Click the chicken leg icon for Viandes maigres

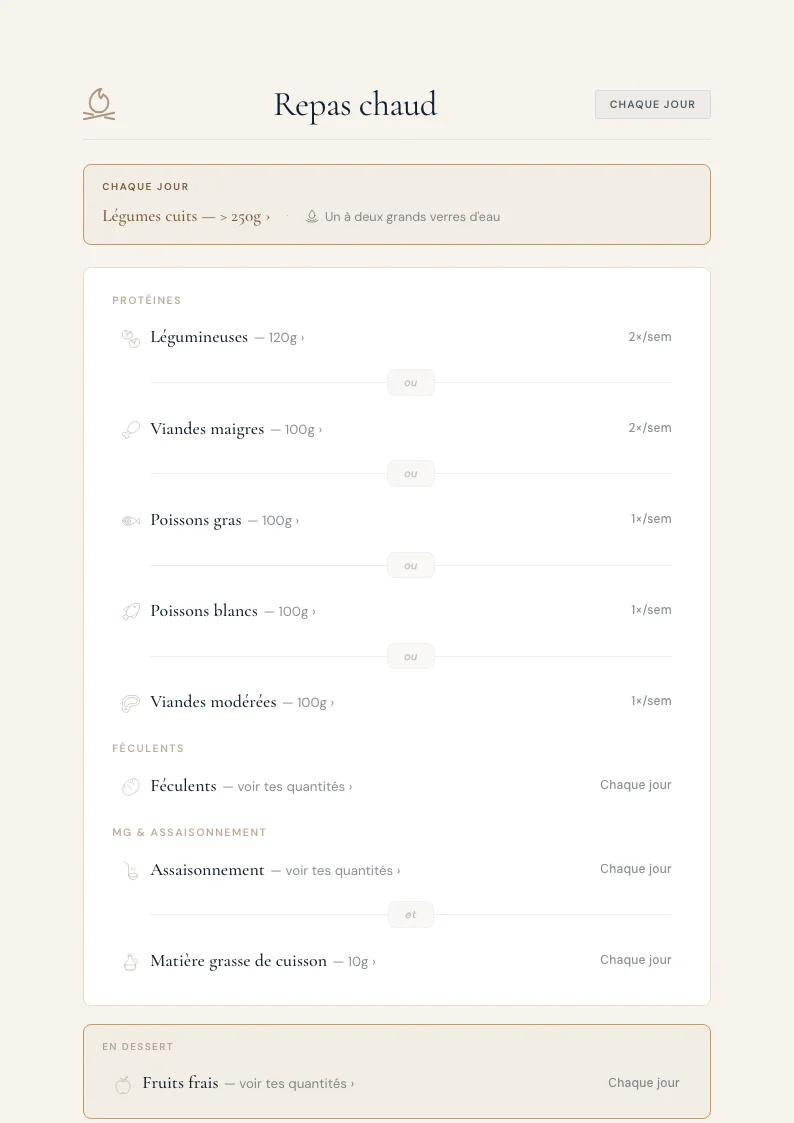[x=130, y=429]
